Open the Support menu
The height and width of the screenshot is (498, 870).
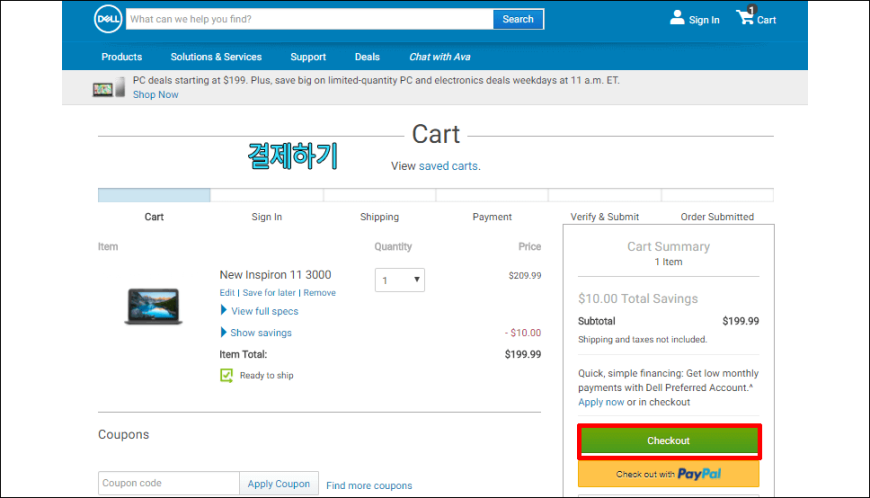click(308, 57)
